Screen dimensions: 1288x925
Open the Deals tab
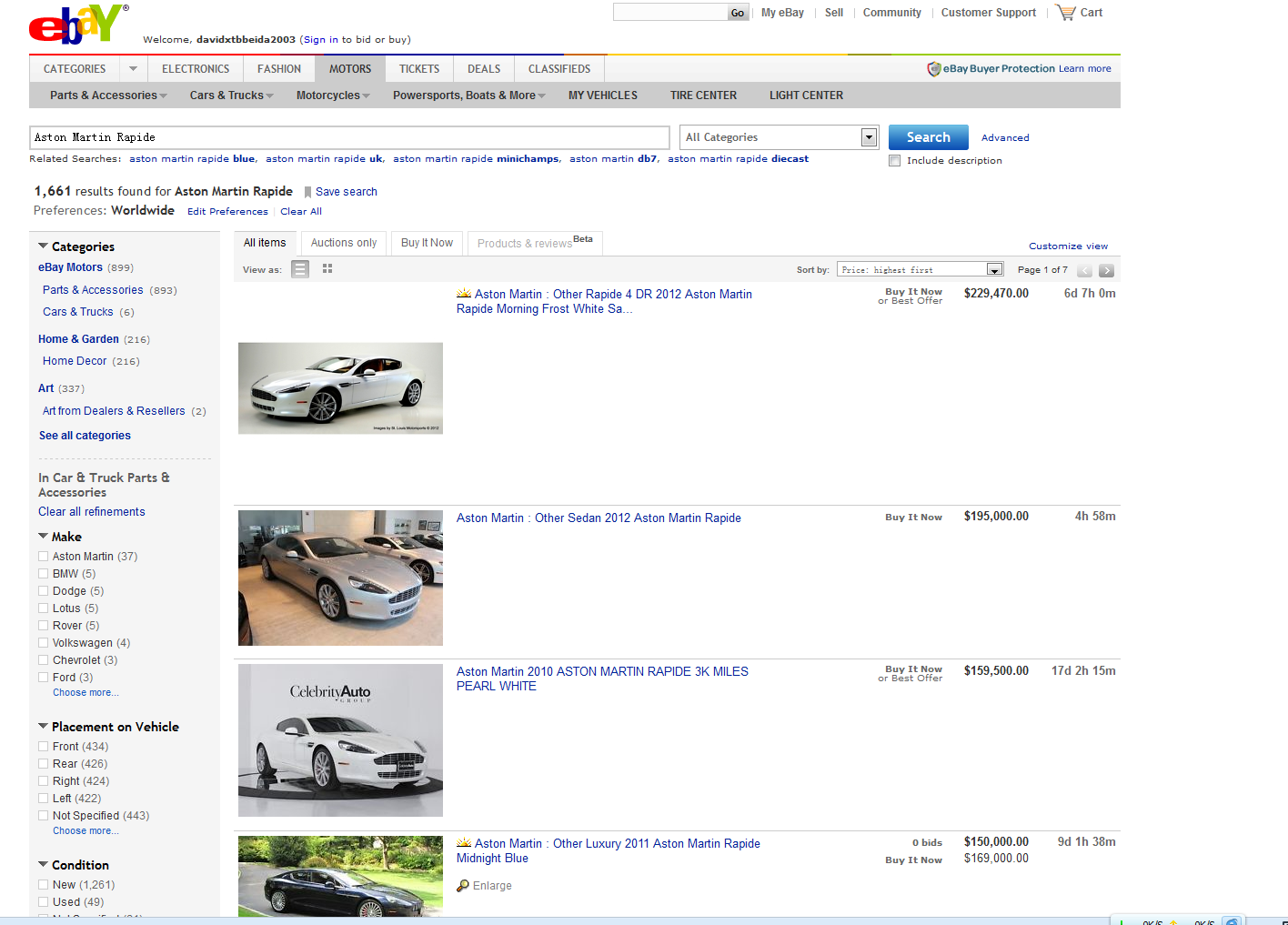point(484,69)
